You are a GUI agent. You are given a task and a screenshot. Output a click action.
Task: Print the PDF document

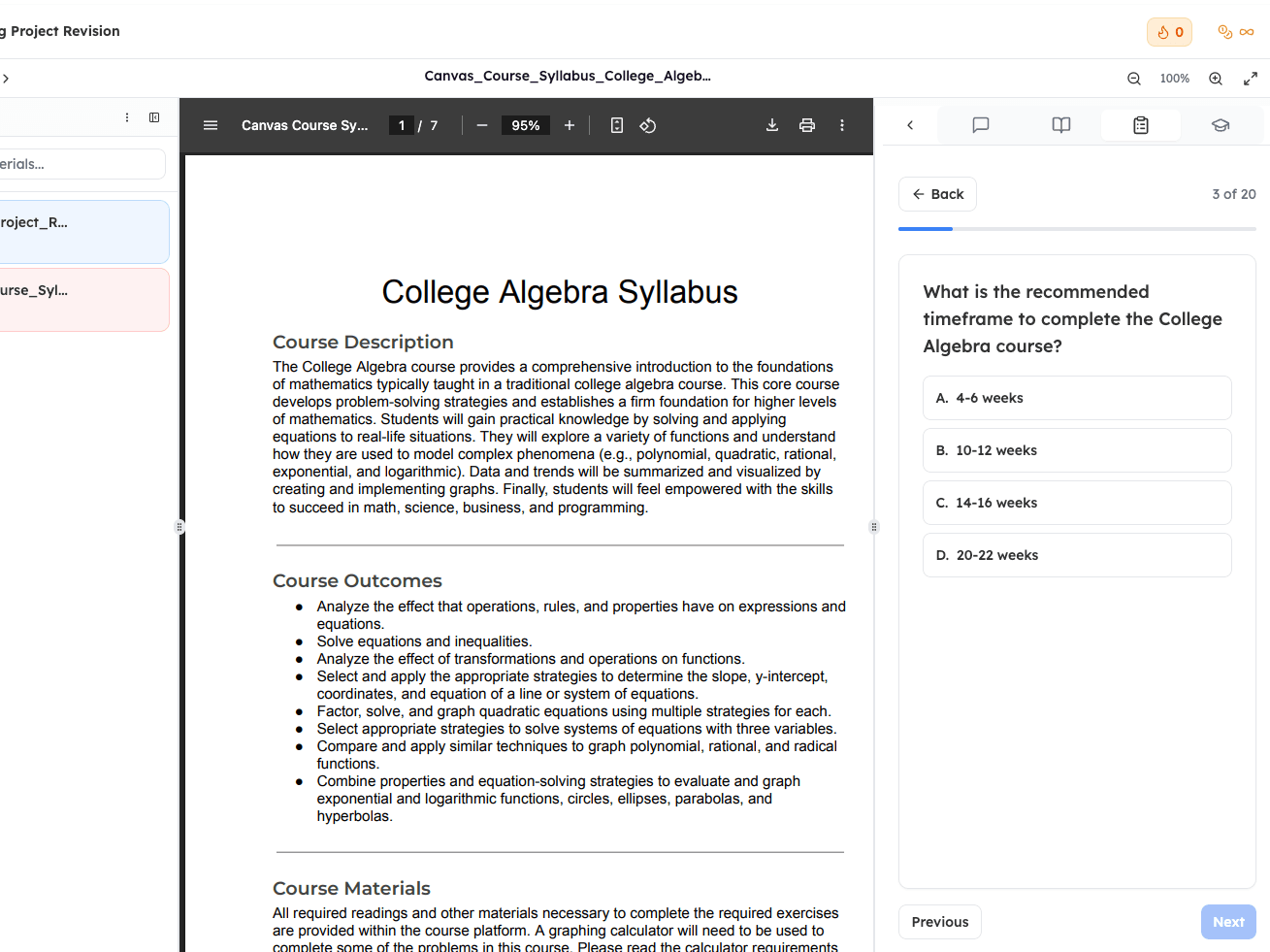[x=807, y=125]
